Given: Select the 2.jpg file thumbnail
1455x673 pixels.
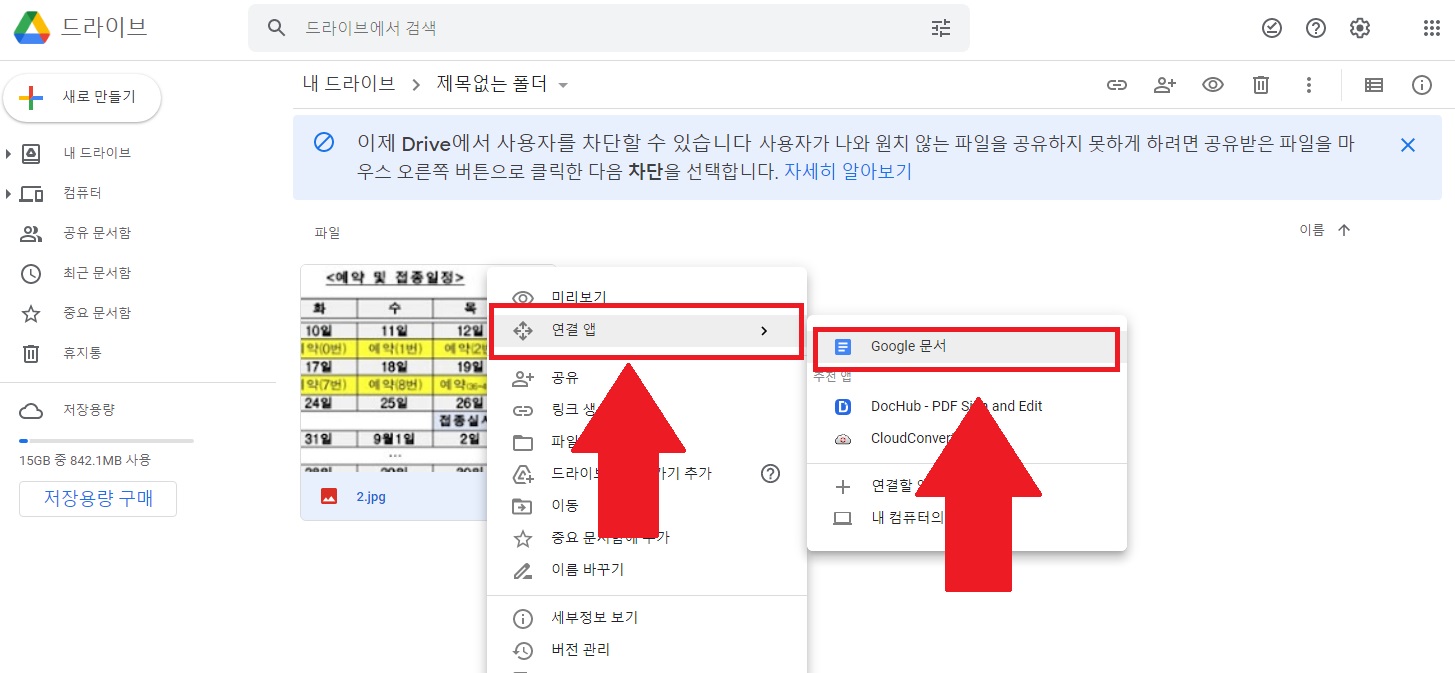Looking at the screenshot, I should [x=394, y=367].
